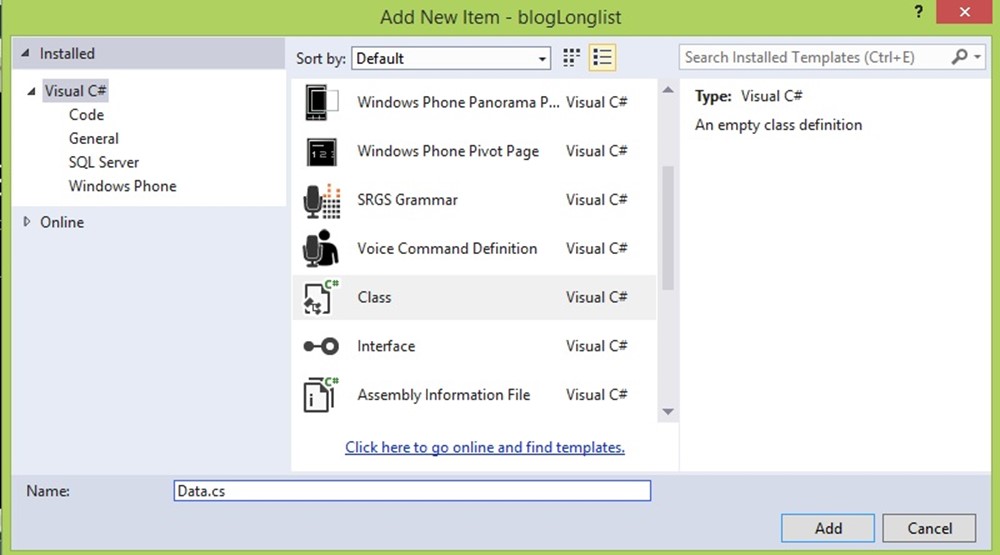Expand the Online section
Screen dimensions: 1000x555
27,221
